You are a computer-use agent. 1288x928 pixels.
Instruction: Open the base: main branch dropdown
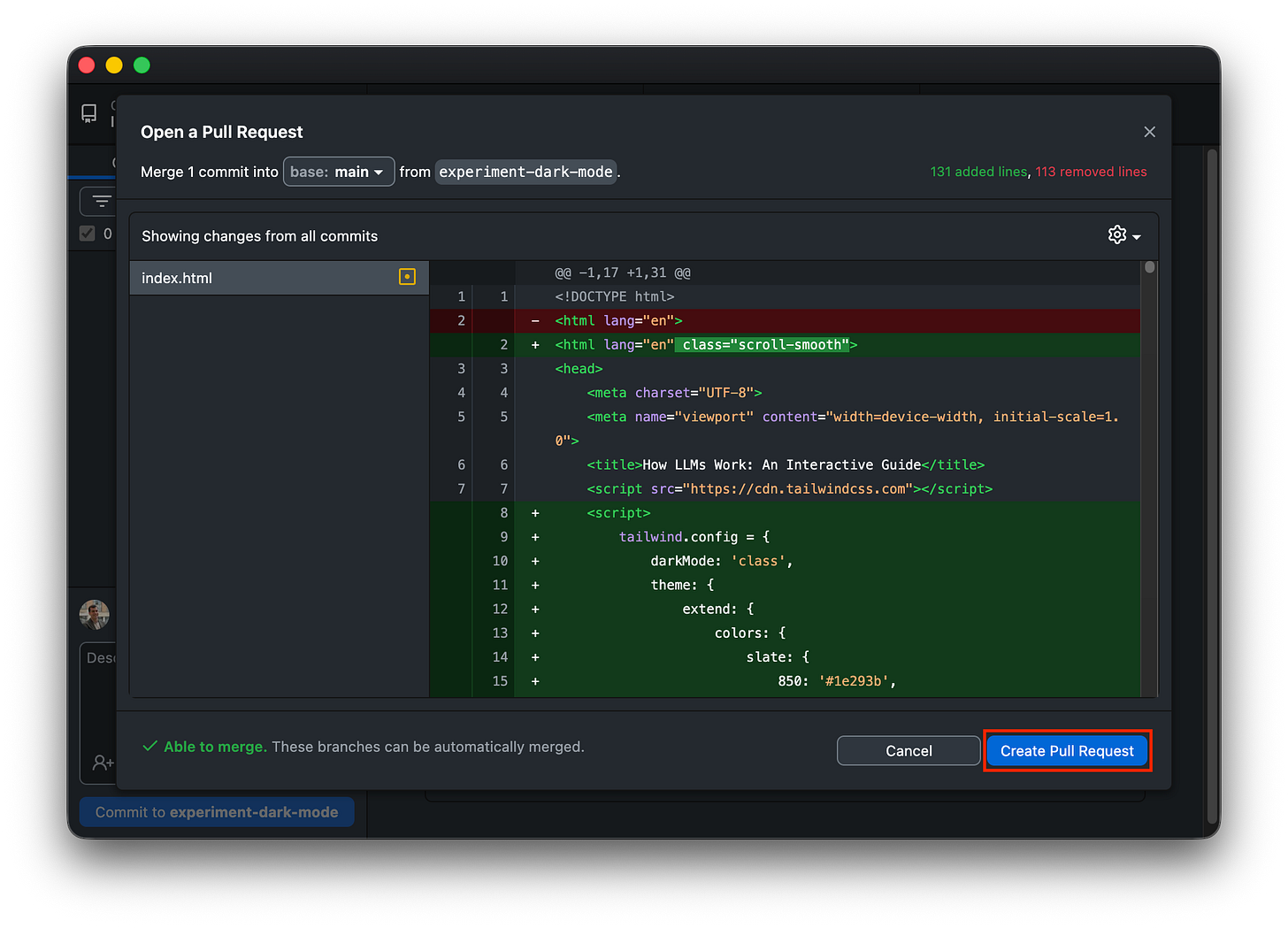[x=339, y=171]
